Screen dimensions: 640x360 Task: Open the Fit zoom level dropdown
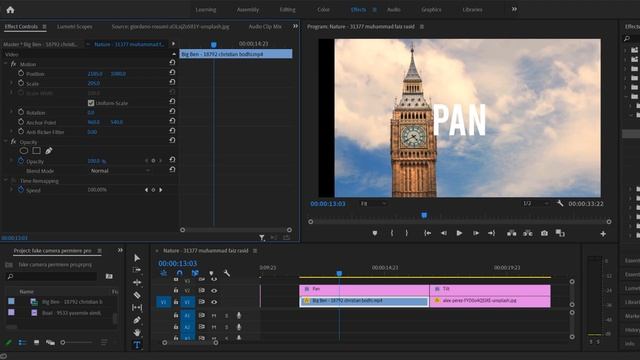click(373, 203)
